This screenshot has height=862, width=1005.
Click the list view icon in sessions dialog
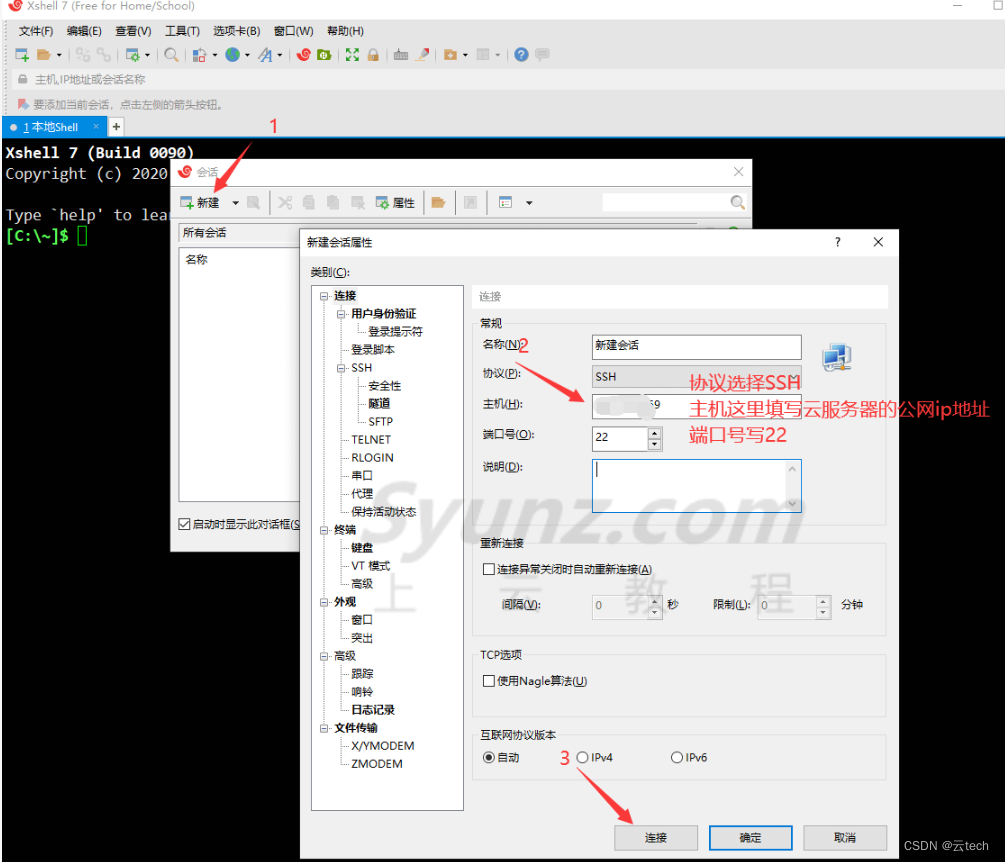(x=506, y=203)
